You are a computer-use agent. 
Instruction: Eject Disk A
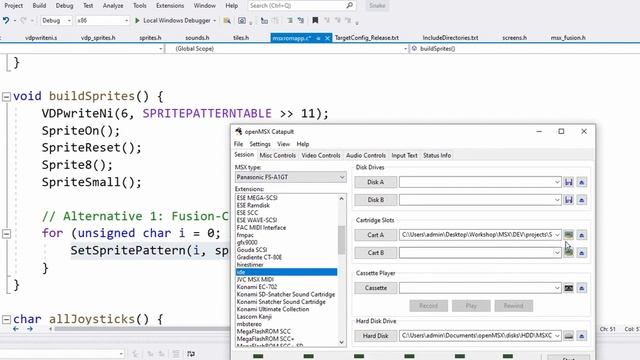[x=582, y=182]
